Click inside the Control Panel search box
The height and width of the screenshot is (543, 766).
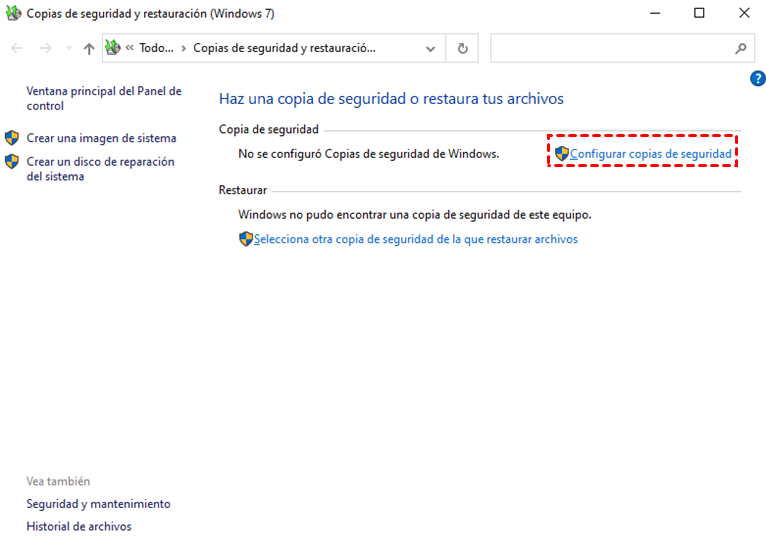tap(611, 48)
